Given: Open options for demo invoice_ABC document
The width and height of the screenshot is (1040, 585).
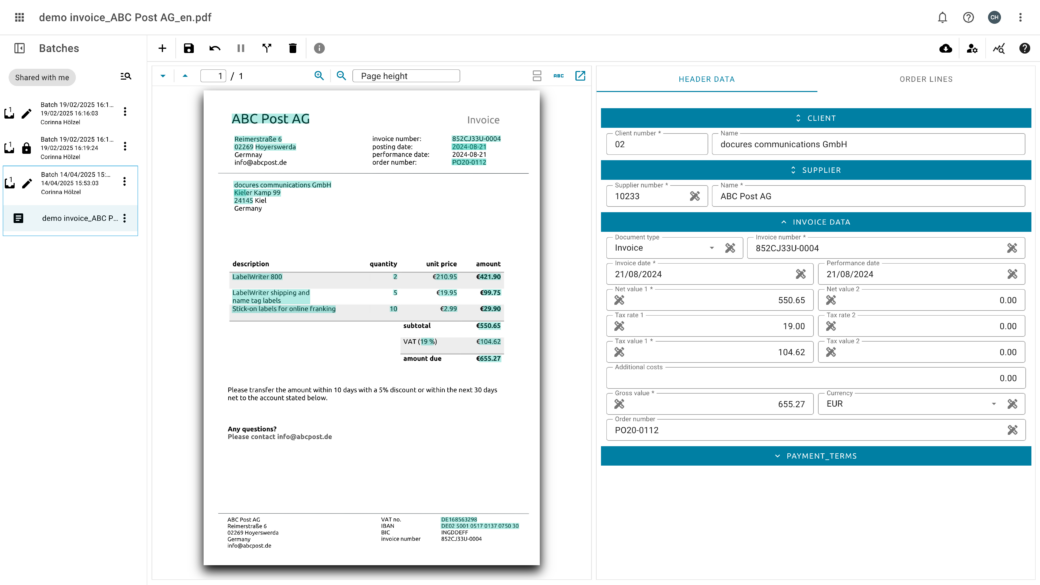Looking at the screenshot, I should coord(125,218).
